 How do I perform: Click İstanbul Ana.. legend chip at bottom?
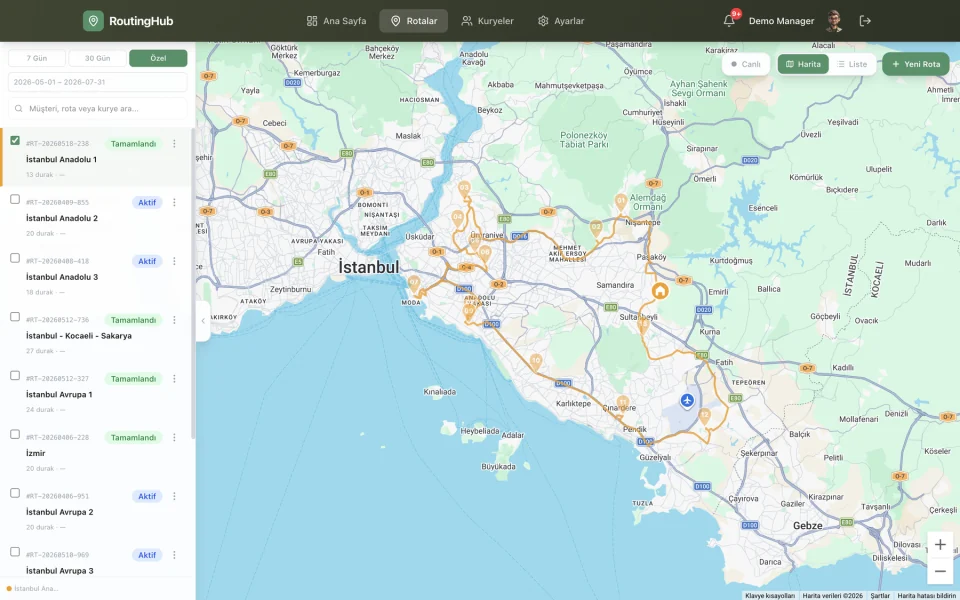pos(32,589)
